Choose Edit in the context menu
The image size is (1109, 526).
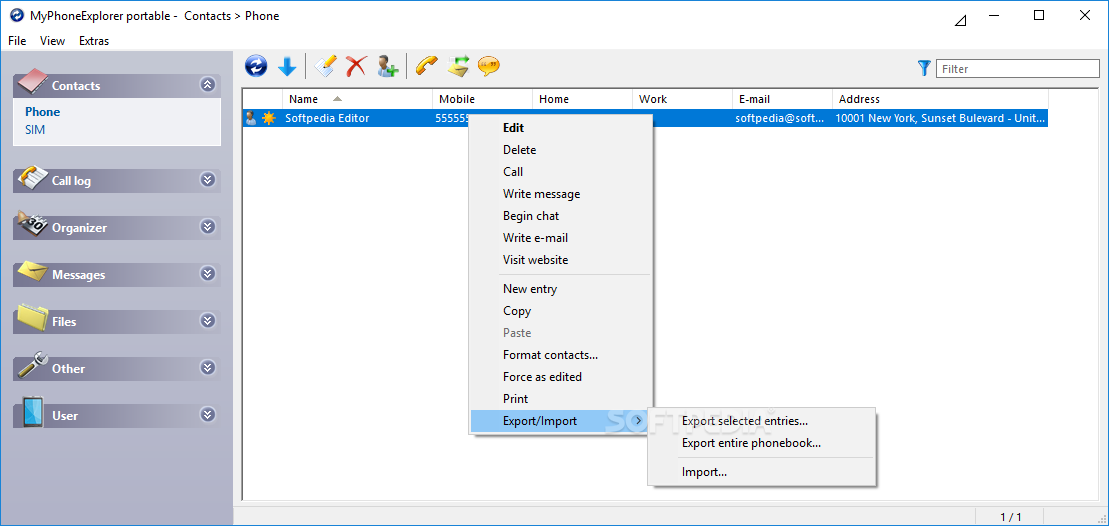pos(559,128)
